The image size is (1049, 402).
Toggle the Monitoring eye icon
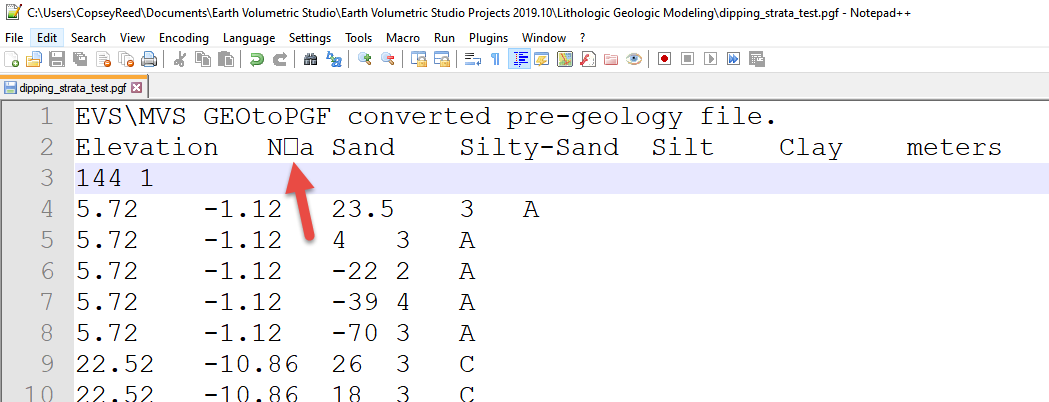click(634, 60)
